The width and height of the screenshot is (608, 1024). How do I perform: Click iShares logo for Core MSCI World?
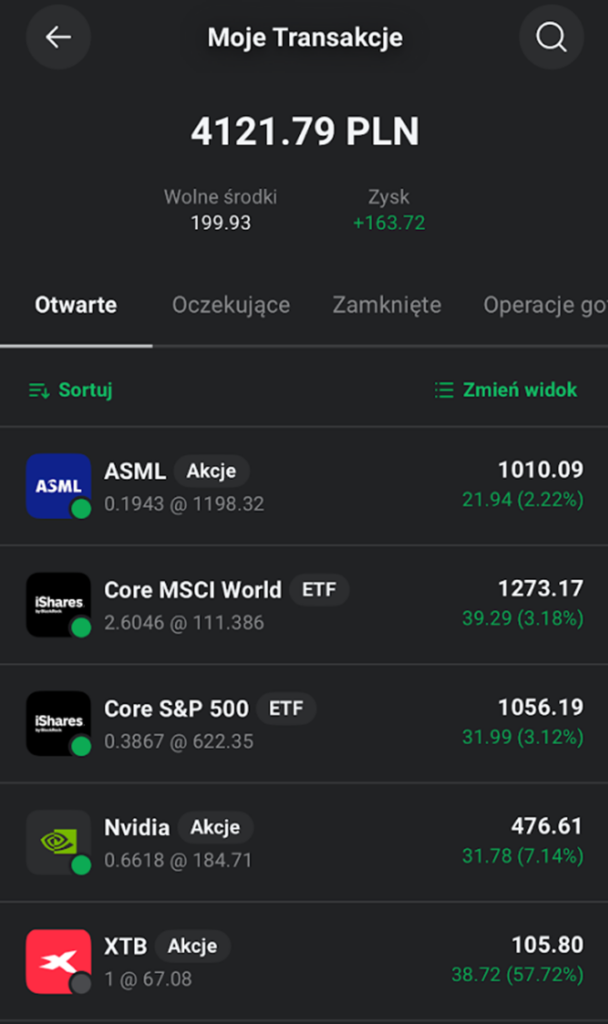coord(58,605)
